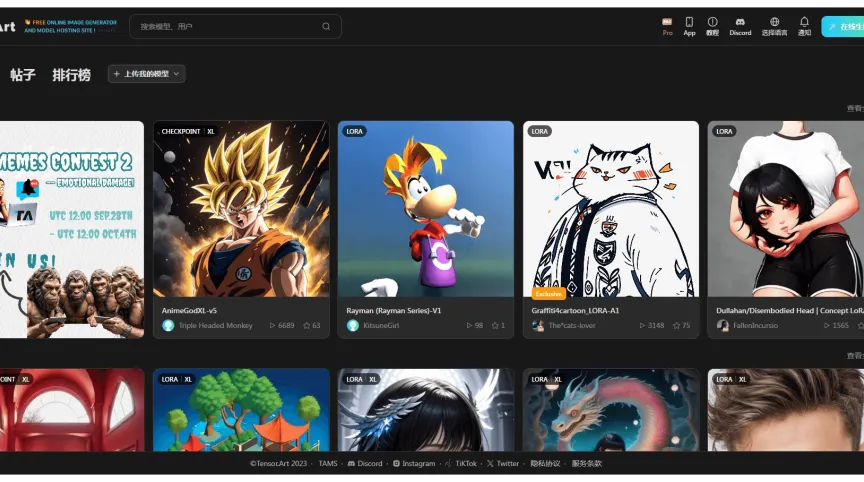The image size is (864, 482).
Task: Click Triple Headed Monkey avatar icon
Action: coord(168,326)
